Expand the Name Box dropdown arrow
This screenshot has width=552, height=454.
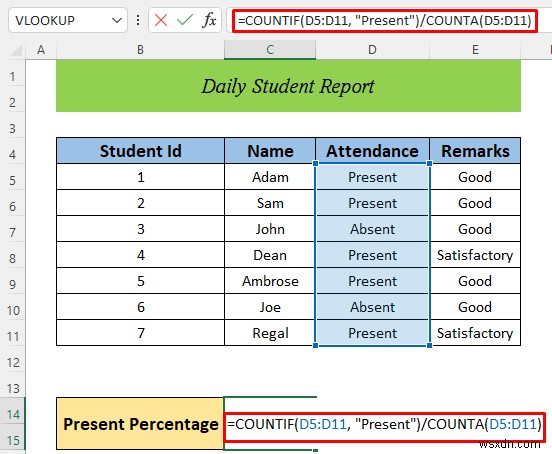[117, 20]
